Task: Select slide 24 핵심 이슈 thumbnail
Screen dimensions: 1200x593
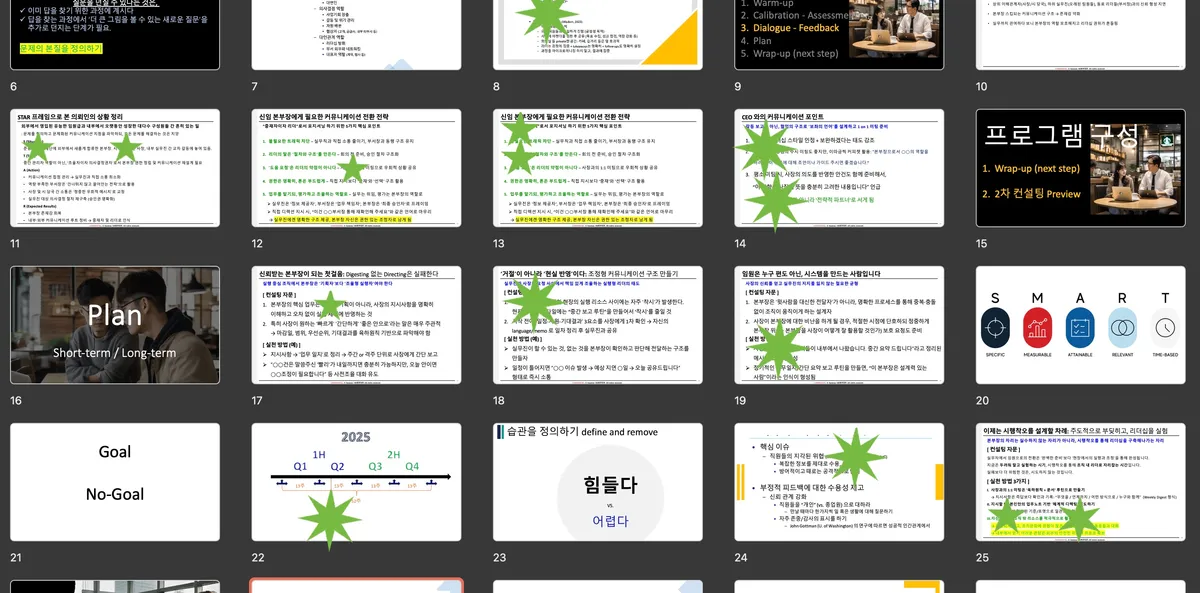Action: pyautogui.click(x=839, y=482)
